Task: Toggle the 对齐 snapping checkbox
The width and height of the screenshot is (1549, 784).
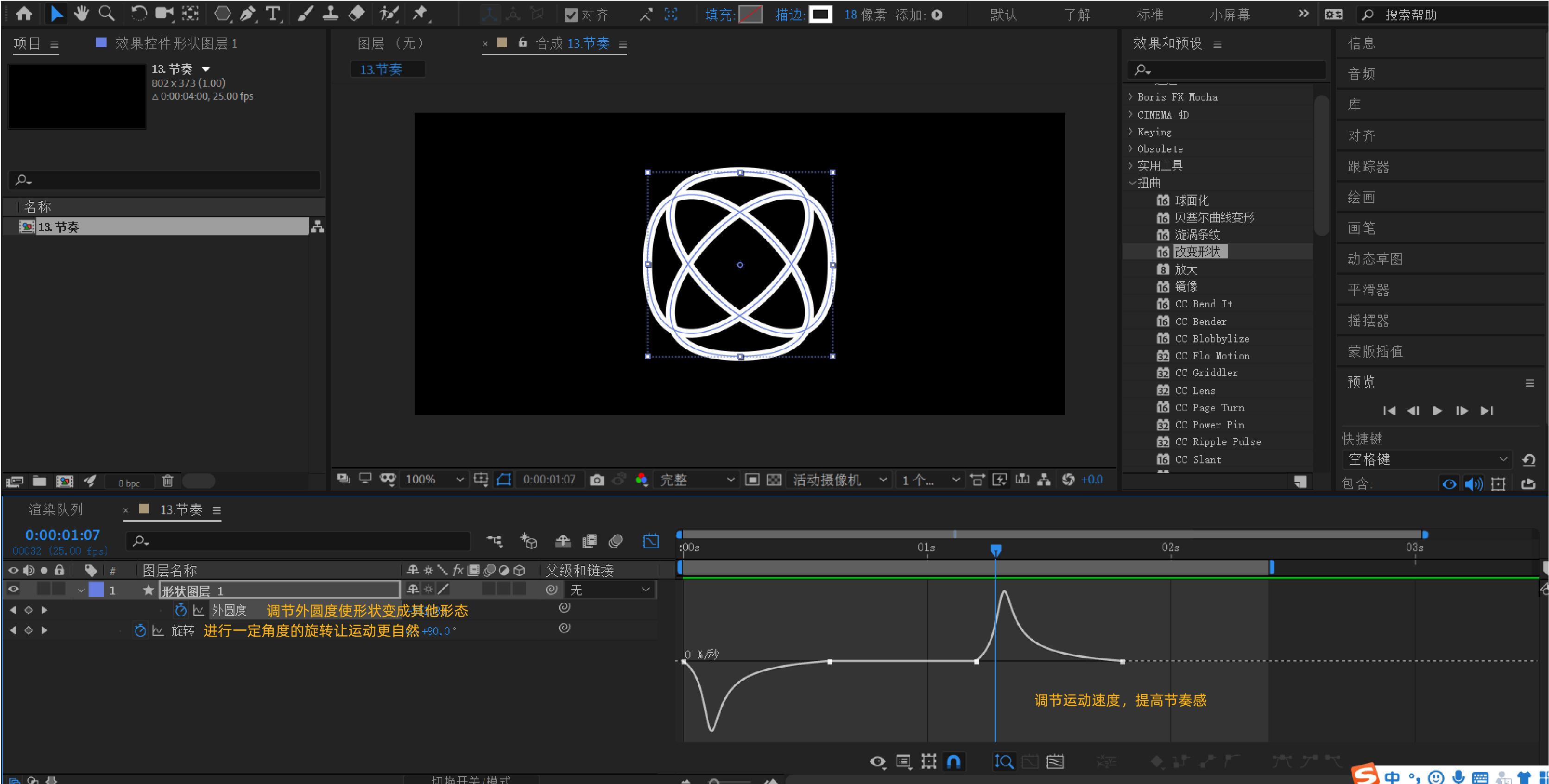Action: (x=571, y=15)
